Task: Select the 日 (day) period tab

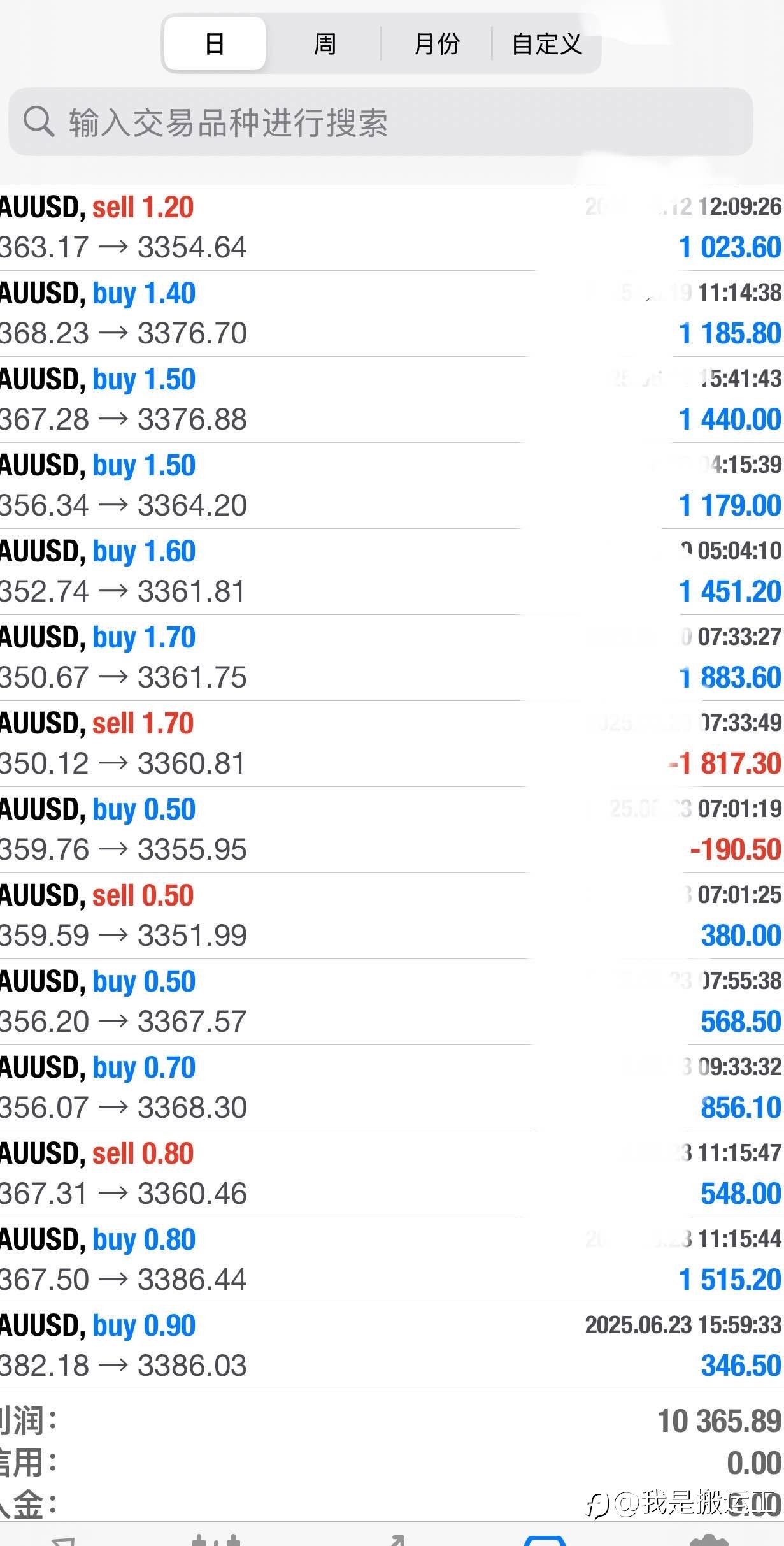Action: point(215,43)
